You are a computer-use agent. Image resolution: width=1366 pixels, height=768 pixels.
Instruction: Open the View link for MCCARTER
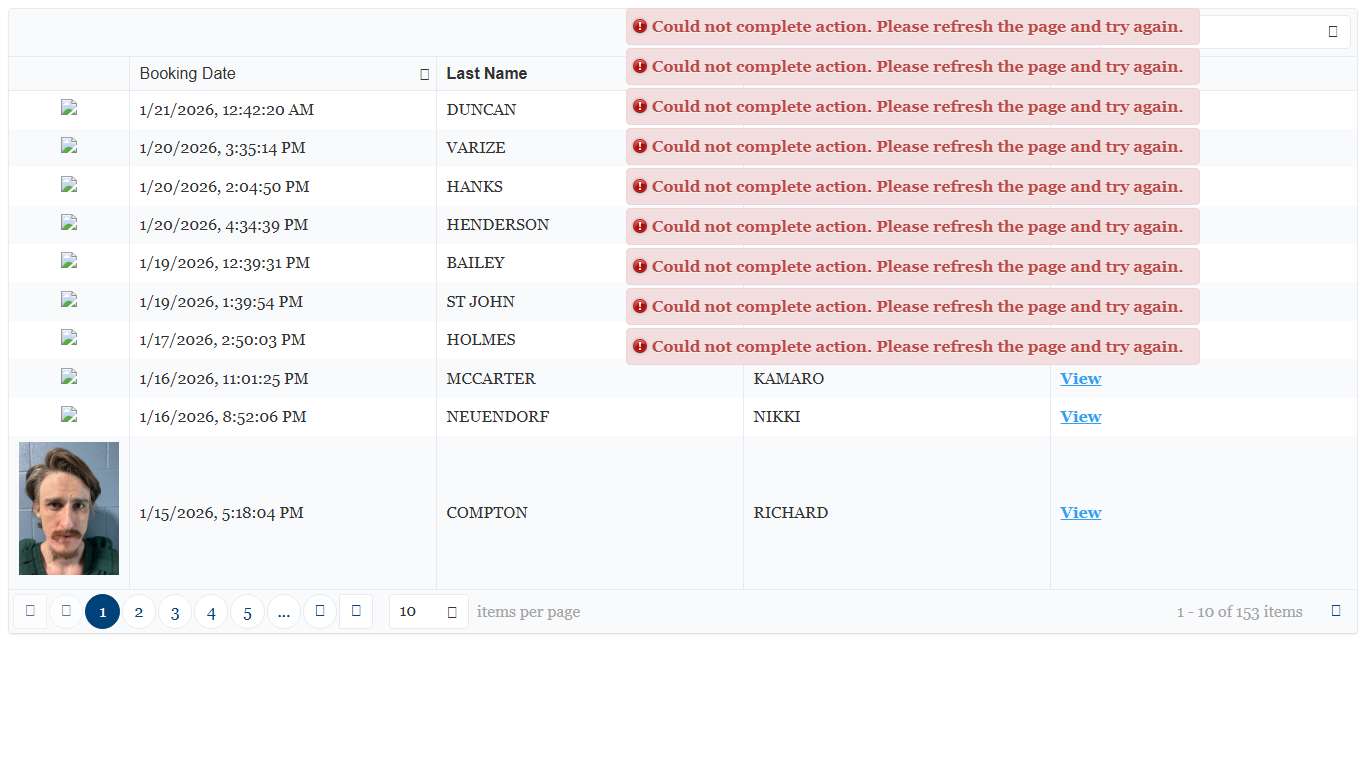pyautogui.click(x=1080, y=379)
